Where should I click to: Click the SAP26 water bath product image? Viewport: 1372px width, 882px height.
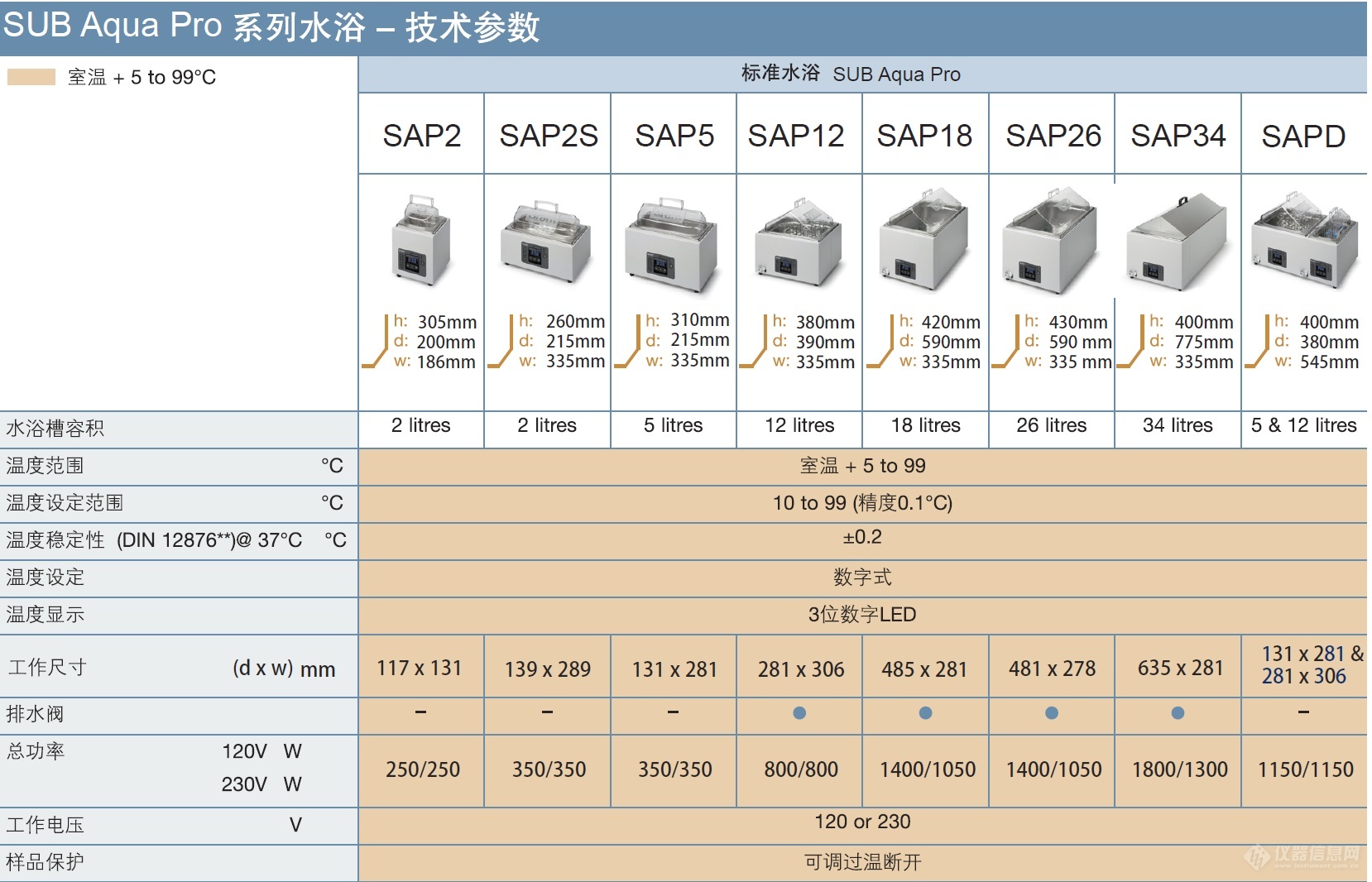click(1050, 239)
